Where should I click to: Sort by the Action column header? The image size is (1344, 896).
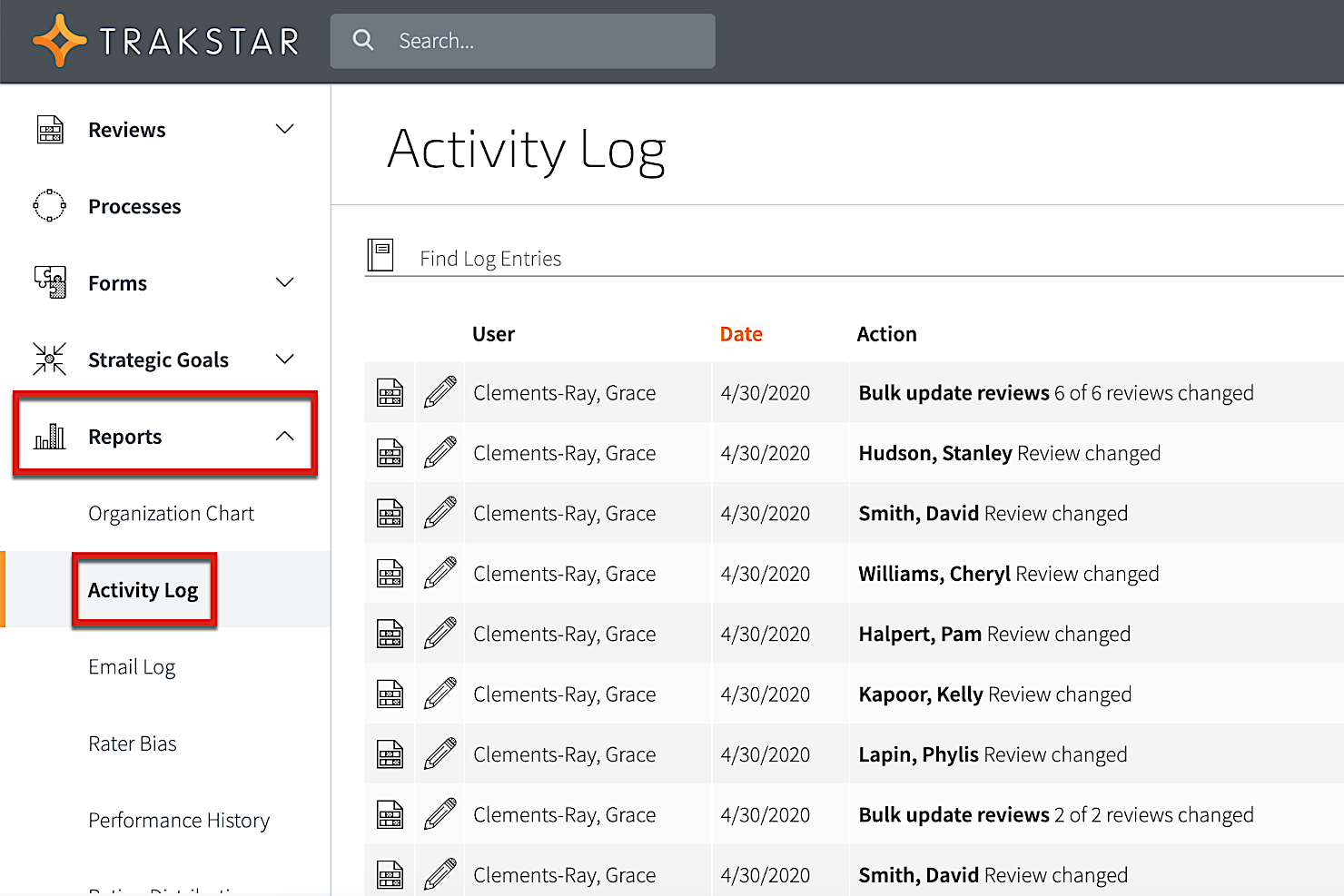887,334
